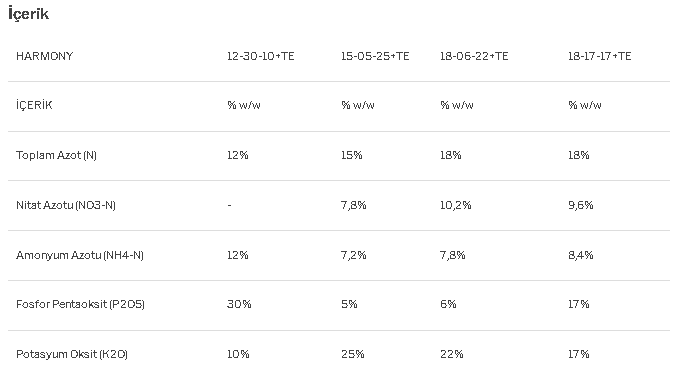678x379 pixels.
Task: Click the 18-17-17+TE column header
Action: click(x=599, y=56)
